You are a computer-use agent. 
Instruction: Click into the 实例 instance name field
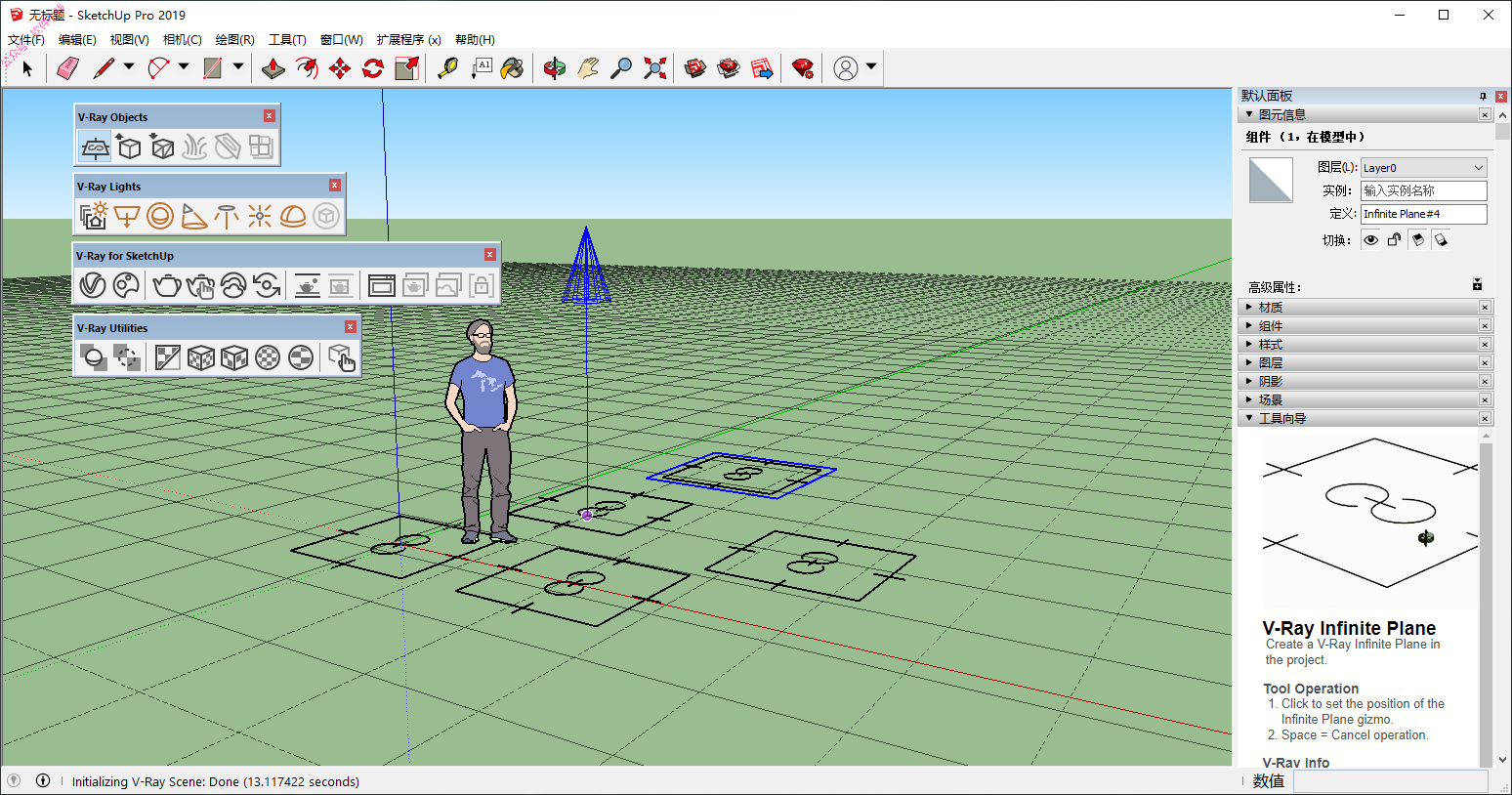coord(1424,190)
